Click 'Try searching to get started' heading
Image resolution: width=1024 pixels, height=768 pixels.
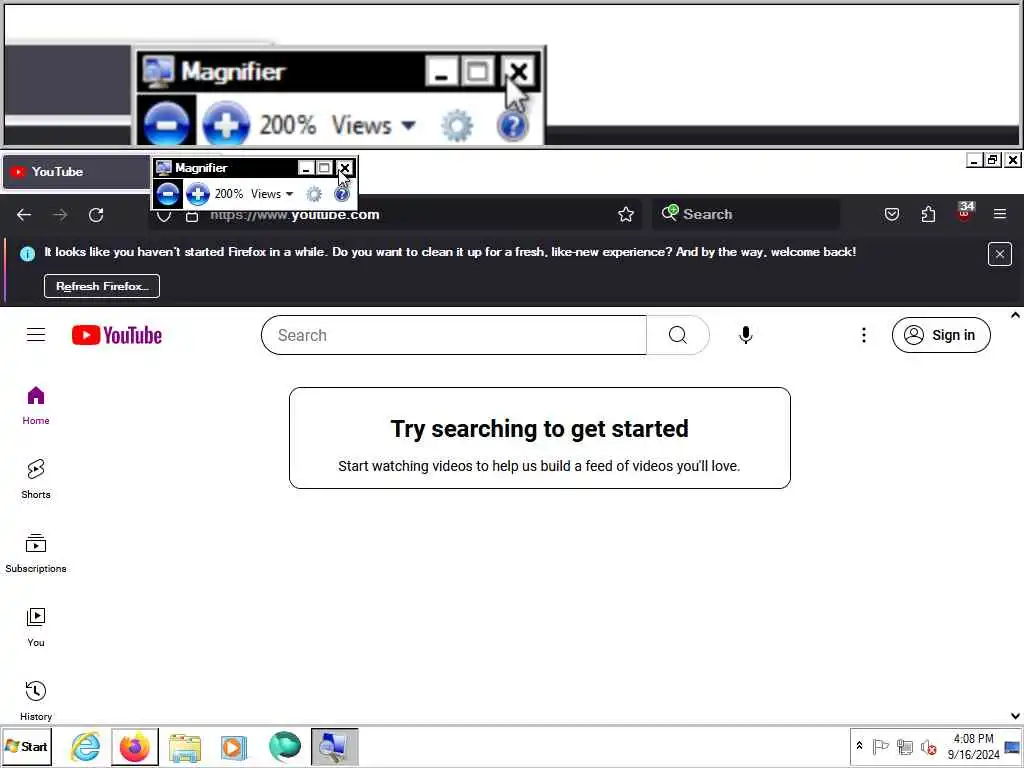[x=539, y=428]
